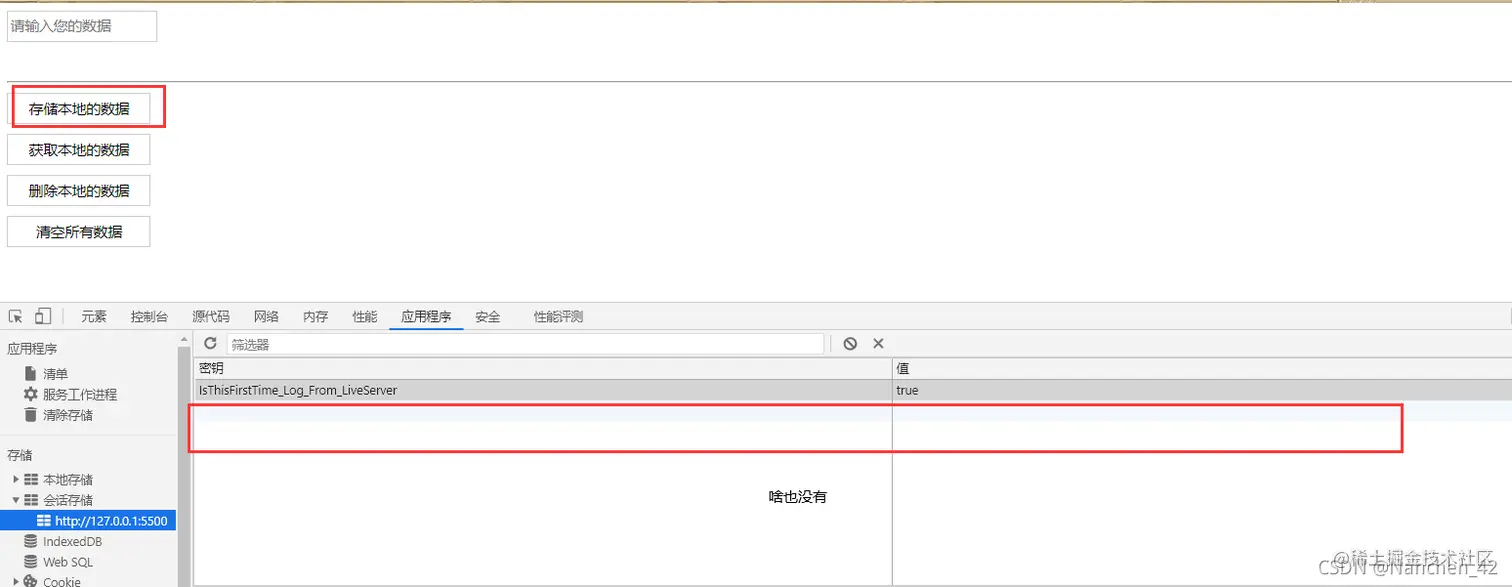Switch to the 安全 tab

click(488, 317)
